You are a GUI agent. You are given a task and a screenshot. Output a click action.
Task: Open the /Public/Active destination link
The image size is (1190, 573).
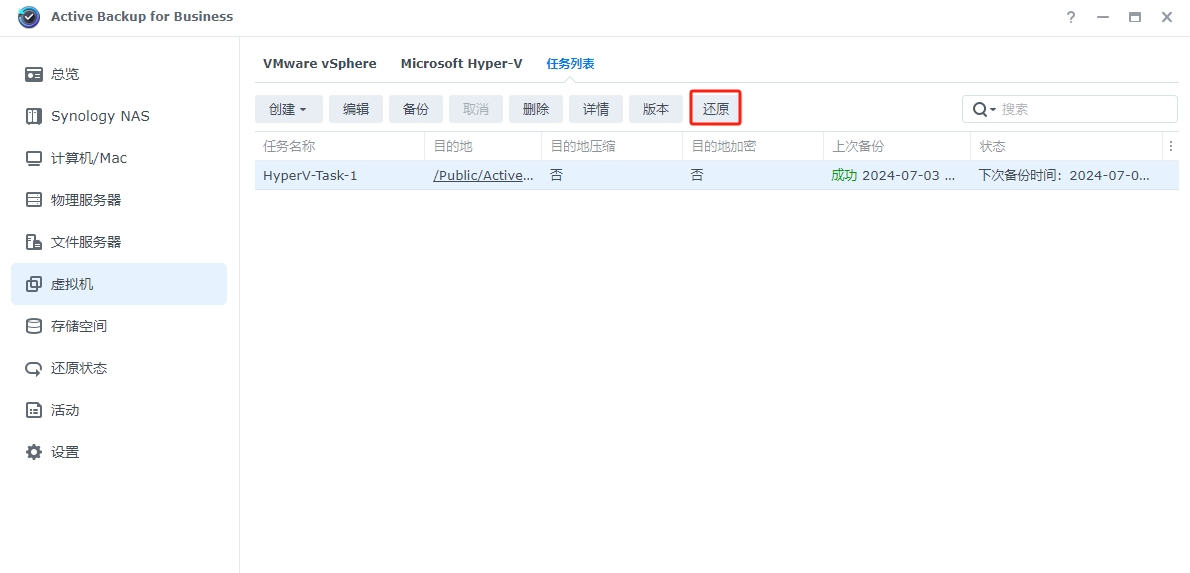483,175
